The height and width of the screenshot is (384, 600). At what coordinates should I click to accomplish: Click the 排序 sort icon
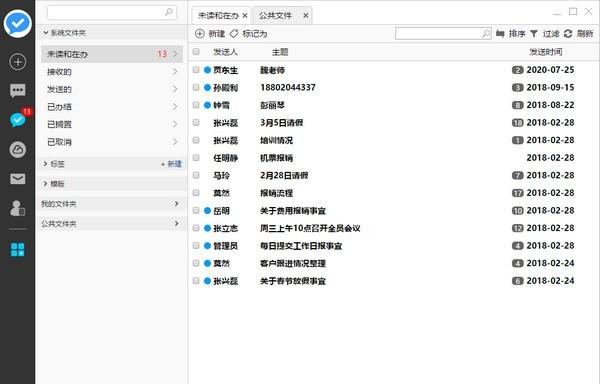tap(500, 34)
